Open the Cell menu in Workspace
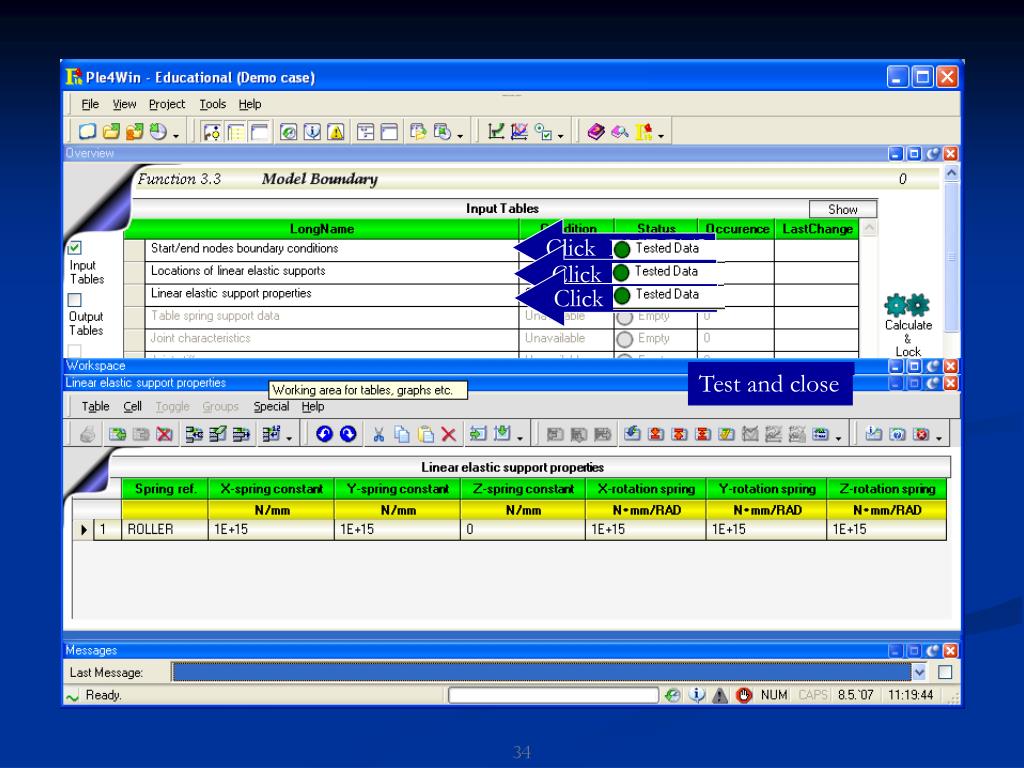Image resolution: width=1024 pixels, height=768 pixels. [x=133, y=407]
